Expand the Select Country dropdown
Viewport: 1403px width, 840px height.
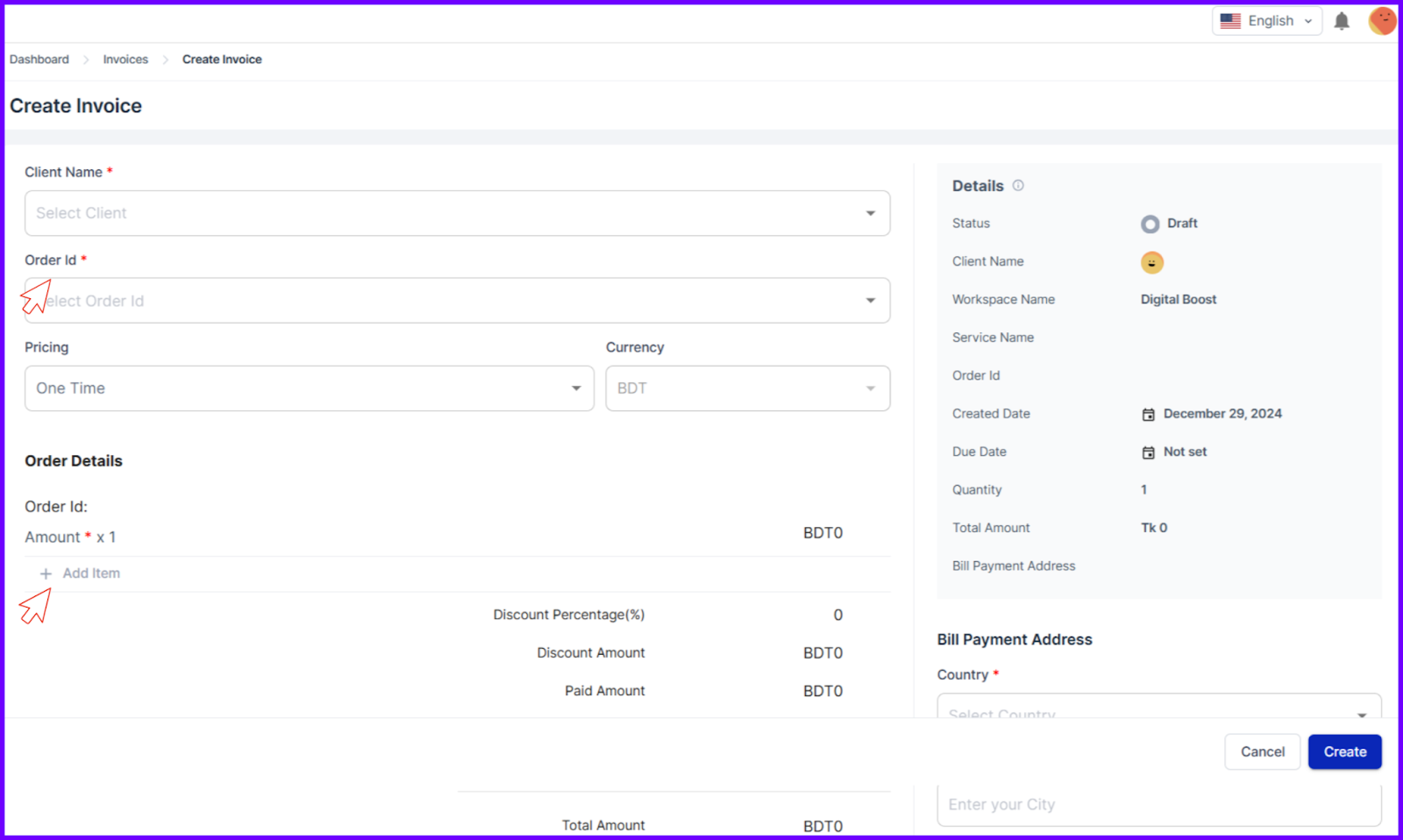tap(1158, 710)
